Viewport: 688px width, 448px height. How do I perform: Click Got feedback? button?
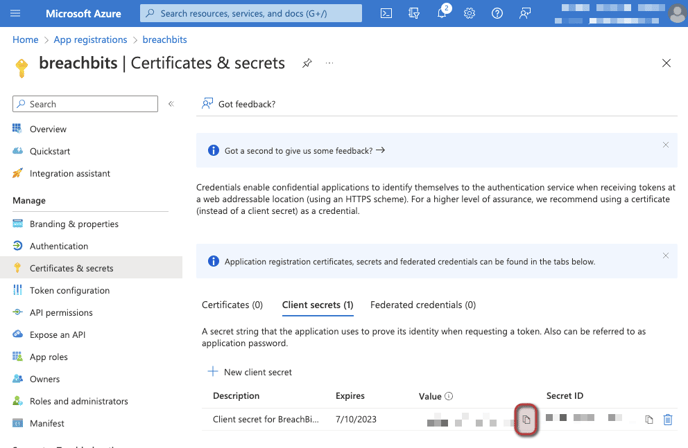238,104
